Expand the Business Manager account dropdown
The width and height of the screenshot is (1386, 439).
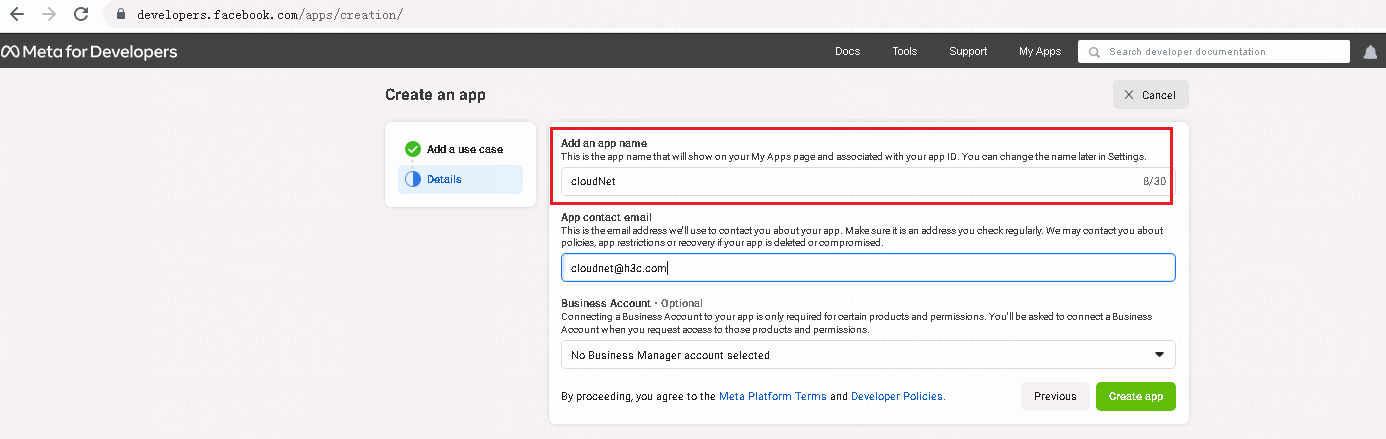pos(868,355)
